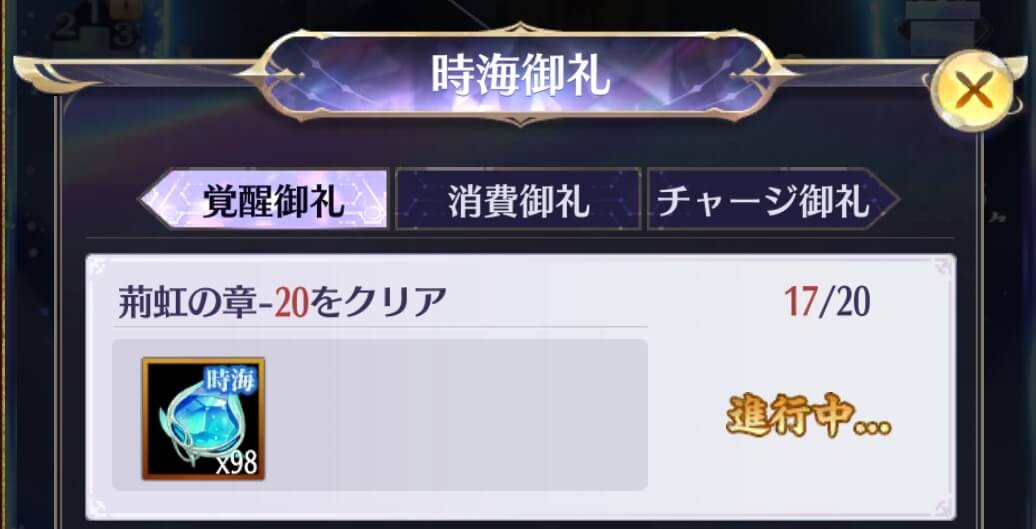Image resolution: width=1036 pixels, height=529 pixels.
Task: Click the 17/20 progress counter
Action: tap(828, 302)
